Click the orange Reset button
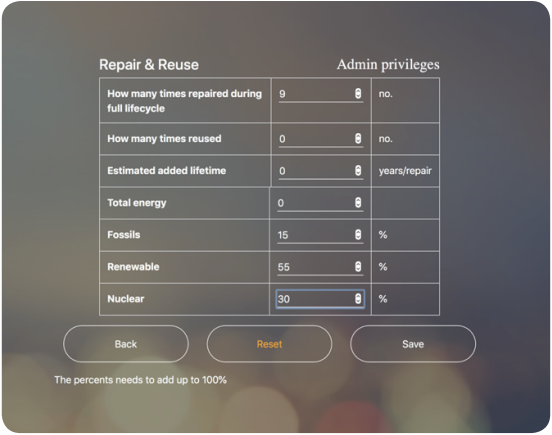The height and width of the screenshot is (435, 552). pyautogui.click(x=269, y=344)
